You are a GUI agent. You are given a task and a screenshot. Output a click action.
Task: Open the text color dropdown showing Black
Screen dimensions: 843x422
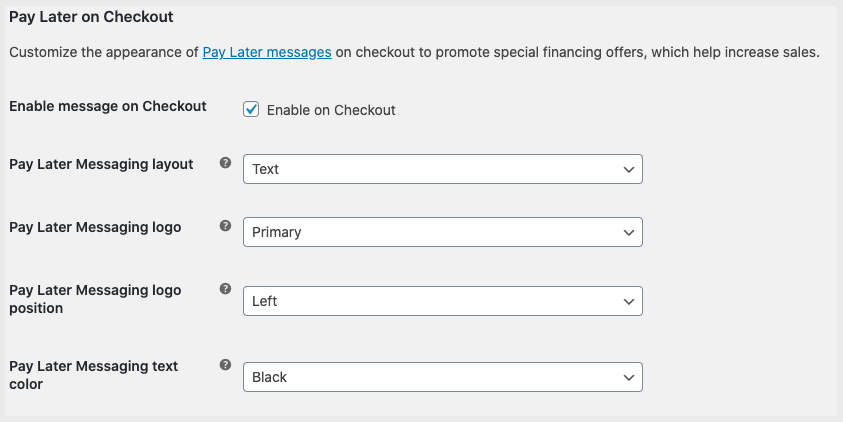click(442, 377)
